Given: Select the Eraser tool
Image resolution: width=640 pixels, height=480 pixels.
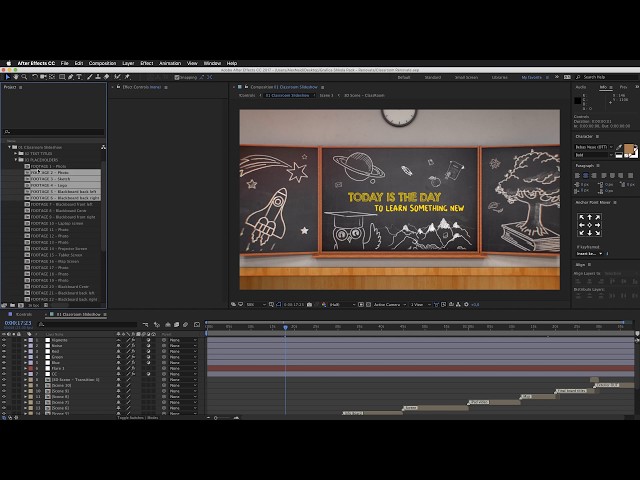Looking at the screenshot, I should [x=107, y=77].
